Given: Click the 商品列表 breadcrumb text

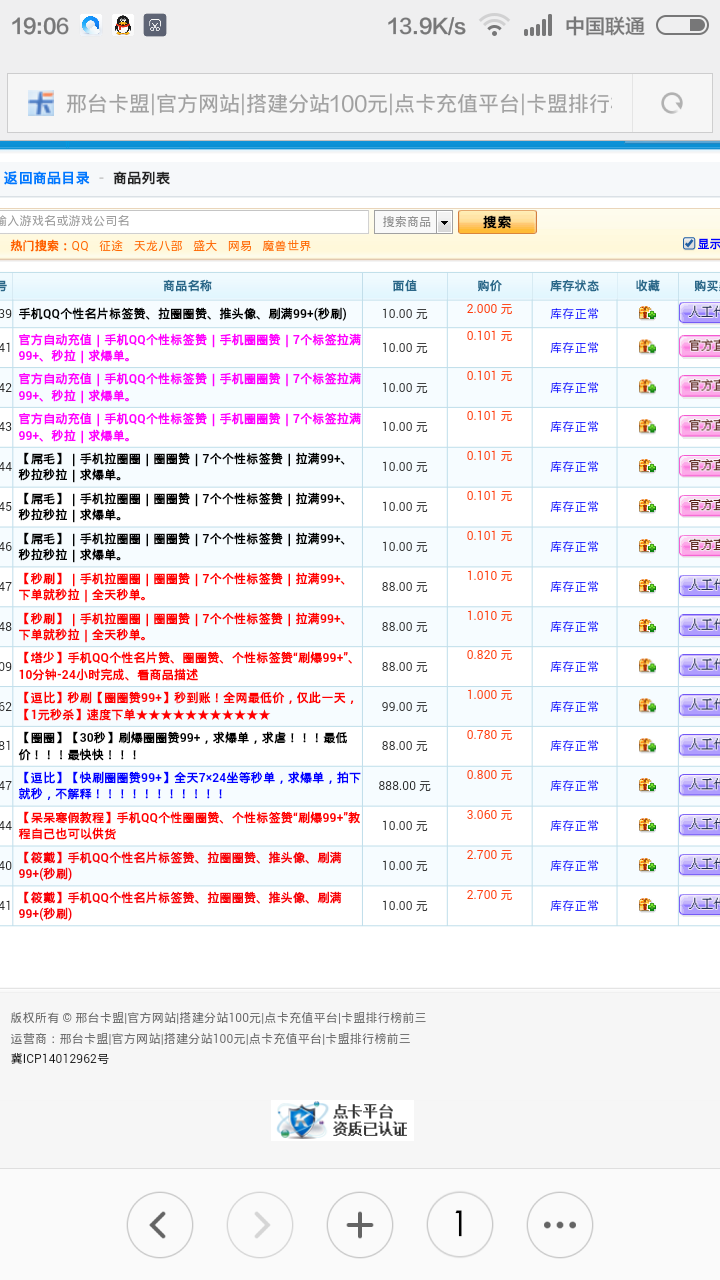Looking at the screenshot, I should (x=142, y=178).
